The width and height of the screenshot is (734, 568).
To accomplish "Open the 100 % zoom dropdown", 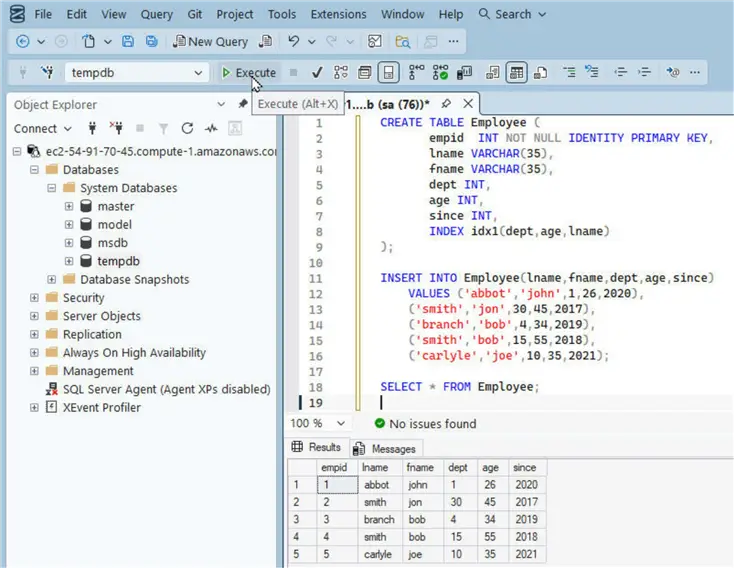I will tap(341, 424).
